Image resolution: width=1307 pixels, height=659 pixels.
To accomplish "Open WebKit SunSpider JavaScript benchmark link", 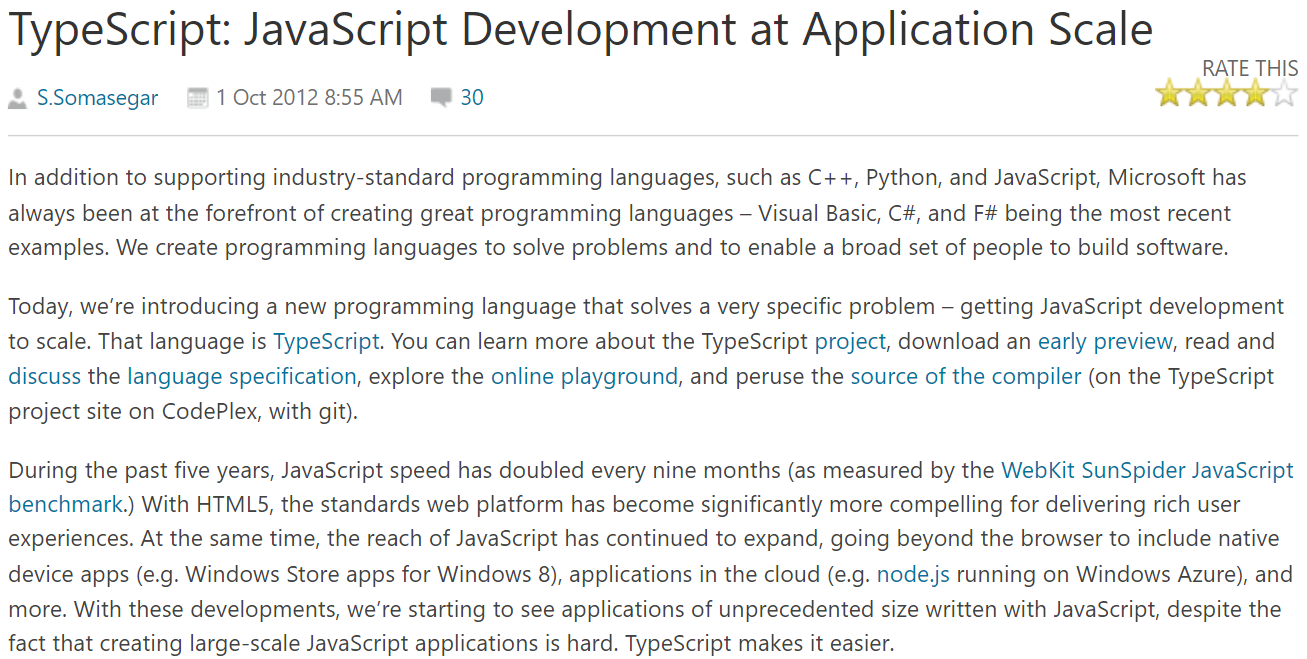I will click(x=1147, y=470).
